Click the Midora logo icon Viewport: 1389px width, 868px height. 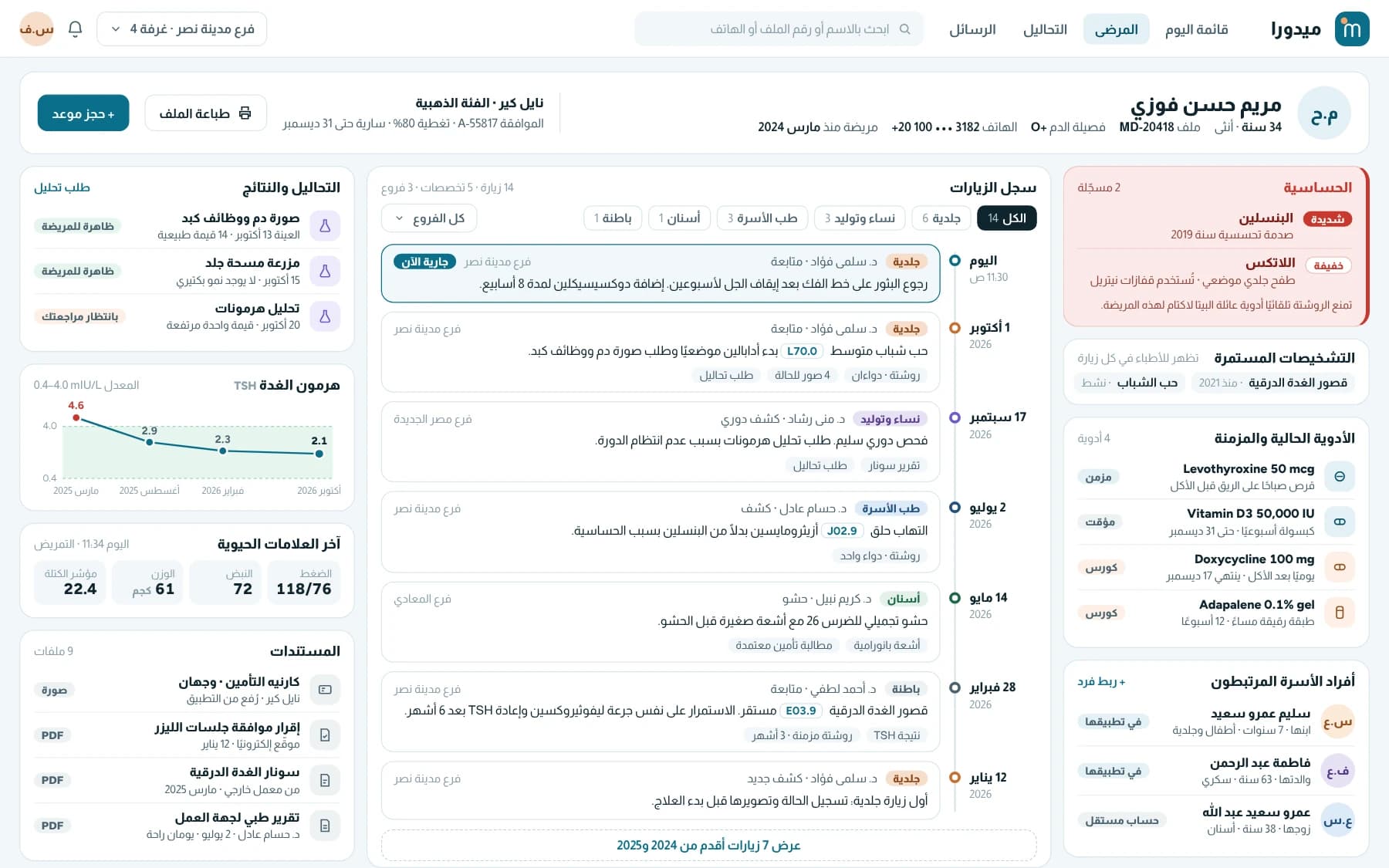[1352, 29]
